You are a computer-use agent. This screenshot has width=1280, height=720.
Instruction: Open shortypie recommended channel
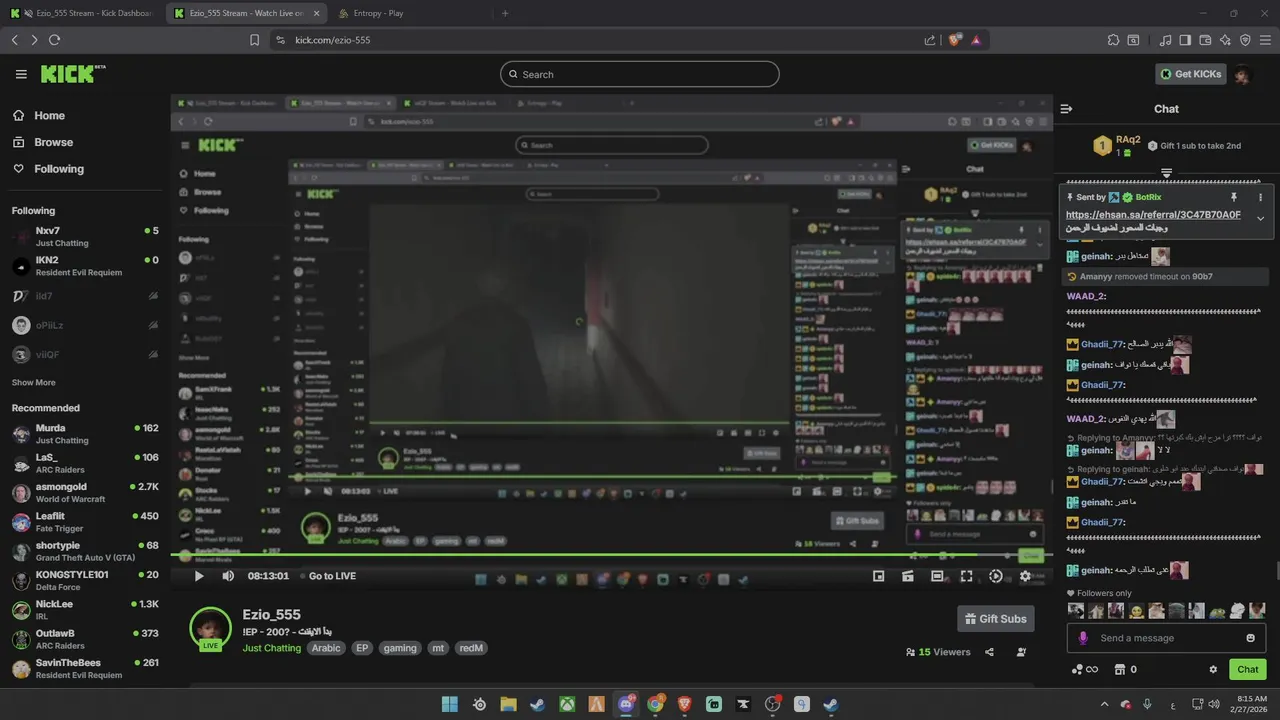point(85,552)
